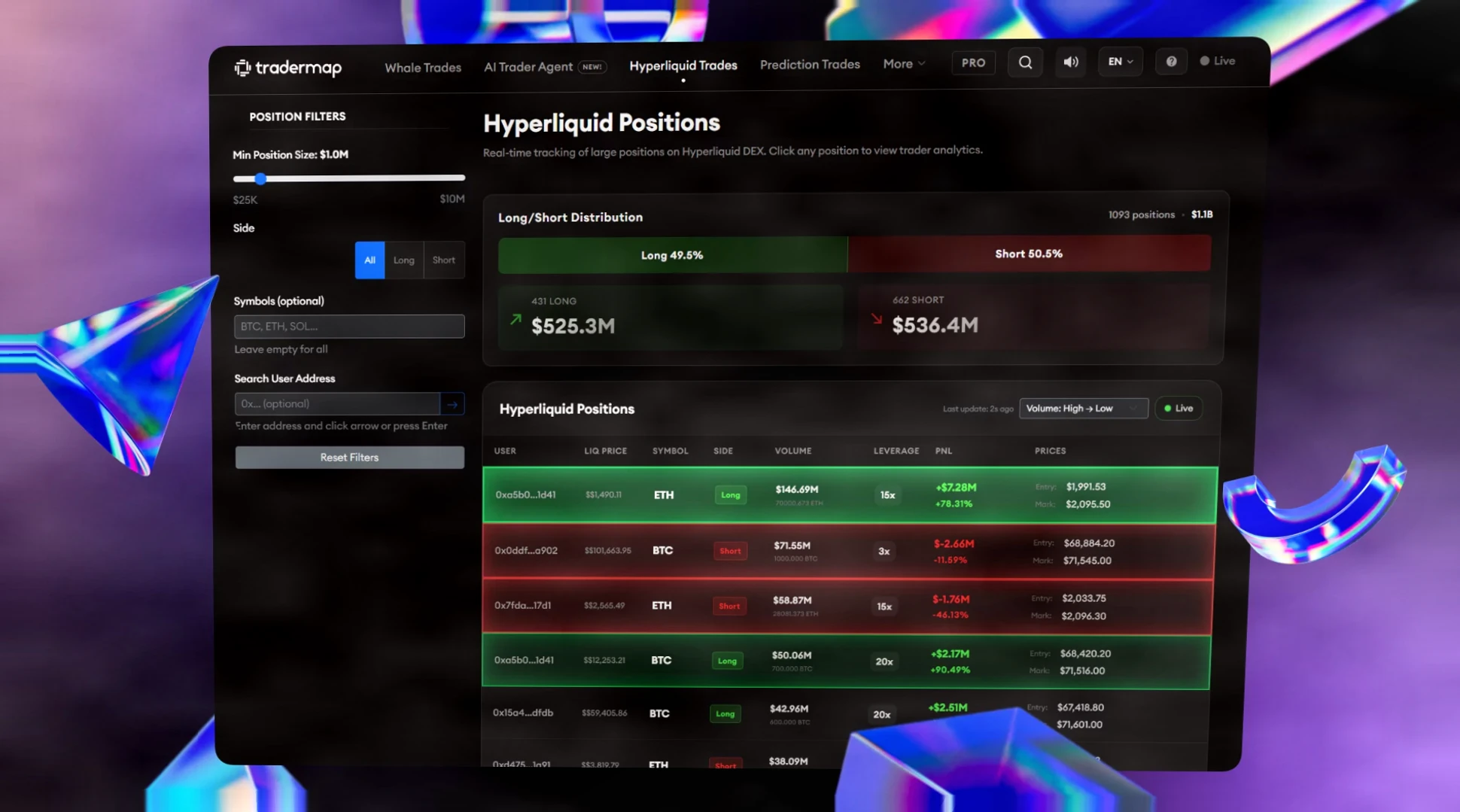The width and height of the screenshot is (1460, 812).
Task: Click the LEVERAGE column header
Action: coord(896,452)
